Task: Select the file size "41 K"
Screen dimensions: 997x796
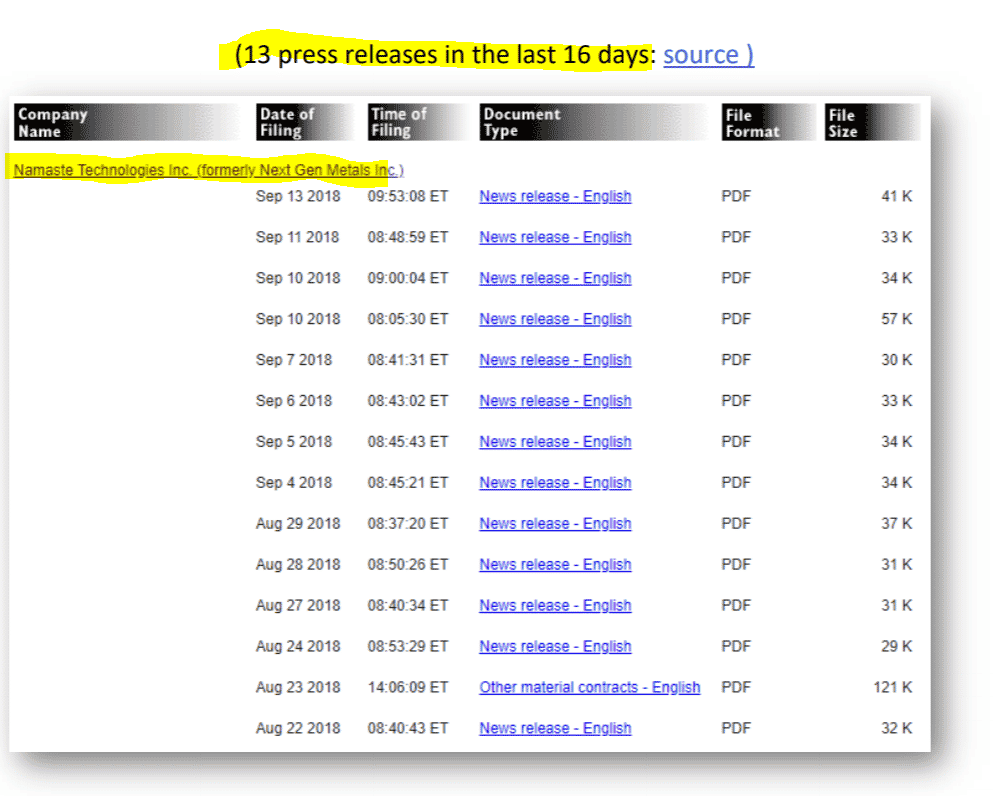Action: point(897,196)
